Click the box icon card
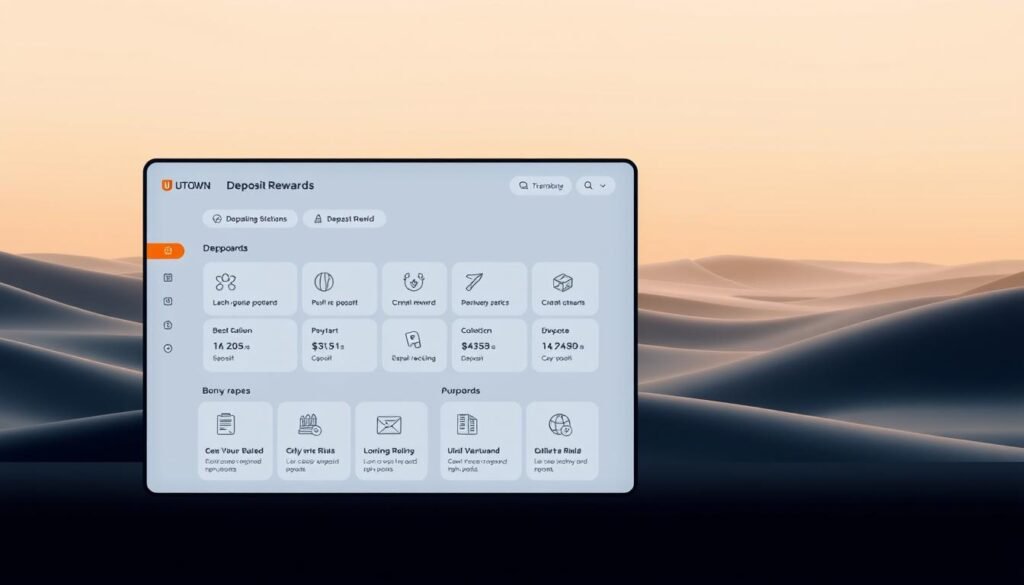The width and height of the screenshot is (1024, 585). 564,288
